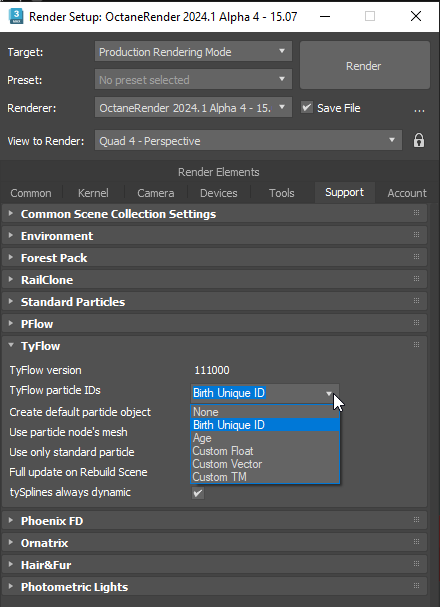Click the TyFlow version value 111000
This screenshot has width=440, height=607.
212,370
